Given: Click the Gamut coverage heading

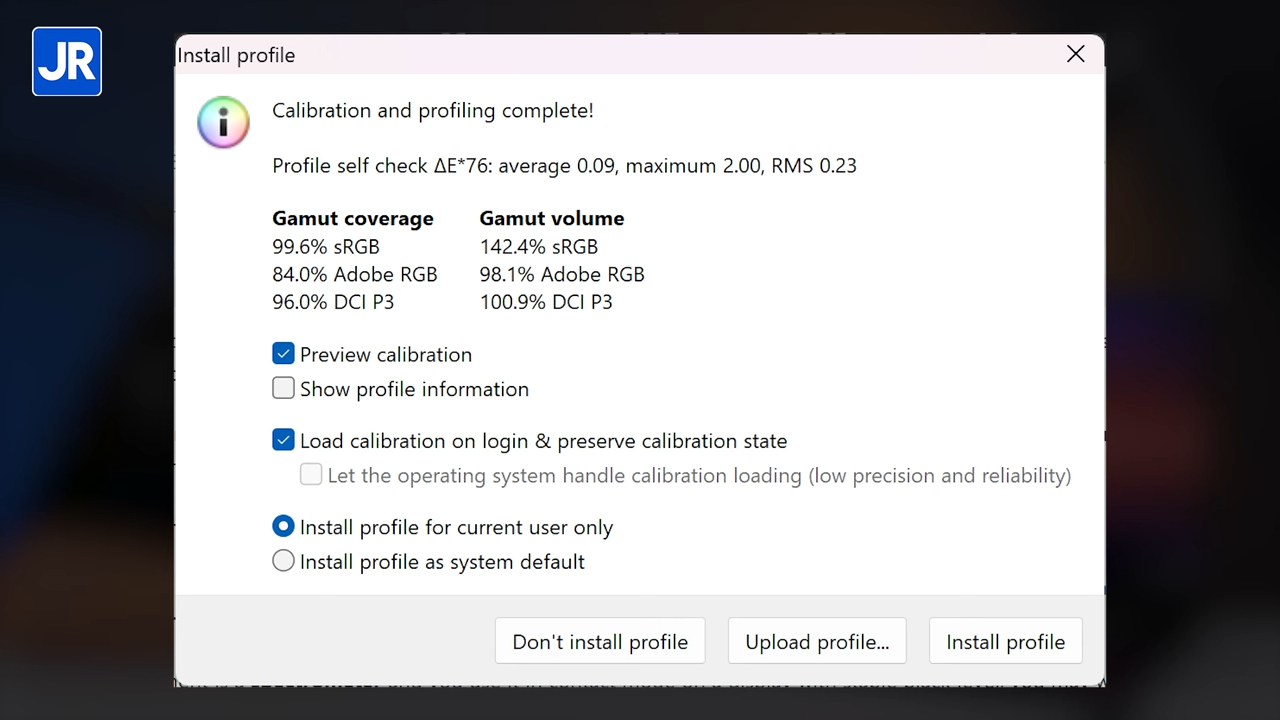Looking at the screenshot, I should click(353, 218).
